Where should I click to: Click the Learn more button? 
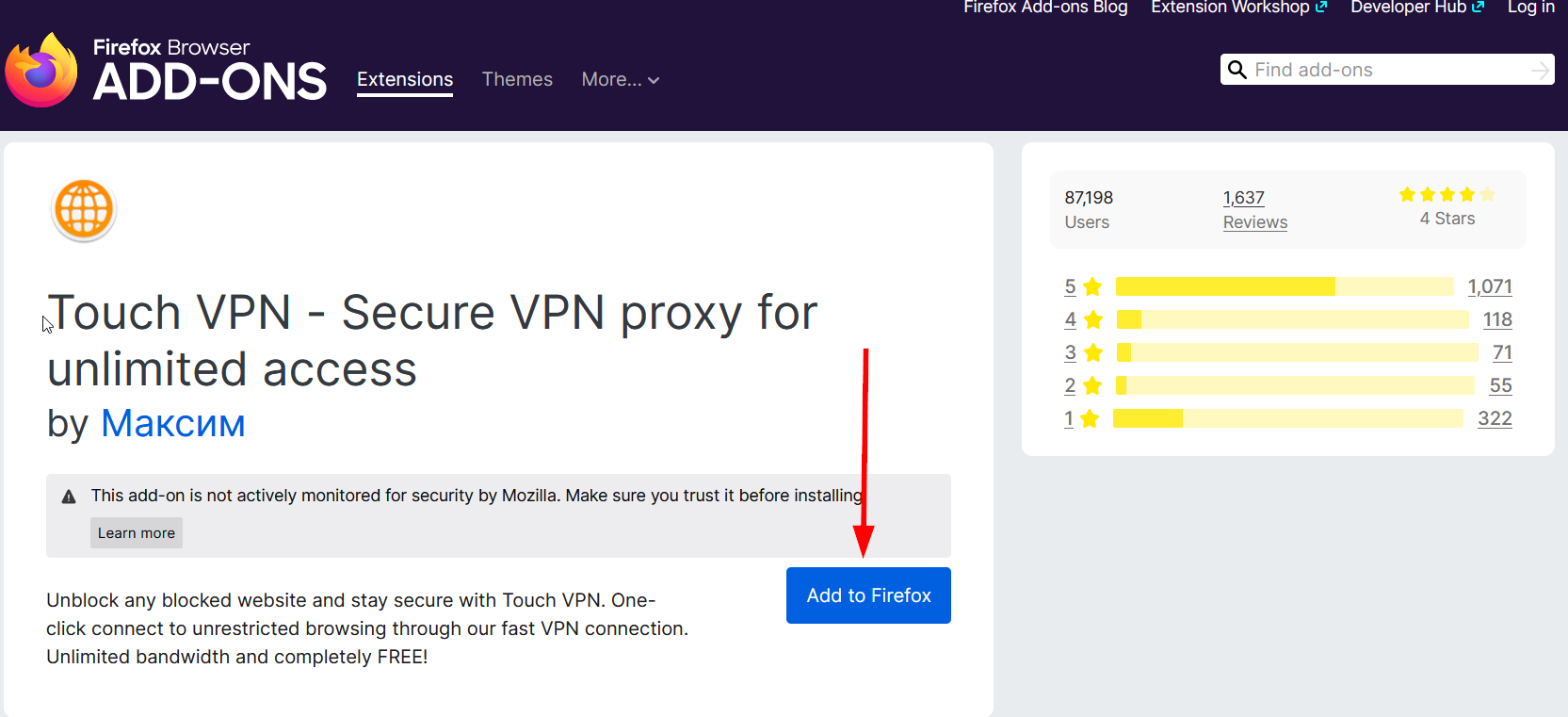click(x=137, y=533)
